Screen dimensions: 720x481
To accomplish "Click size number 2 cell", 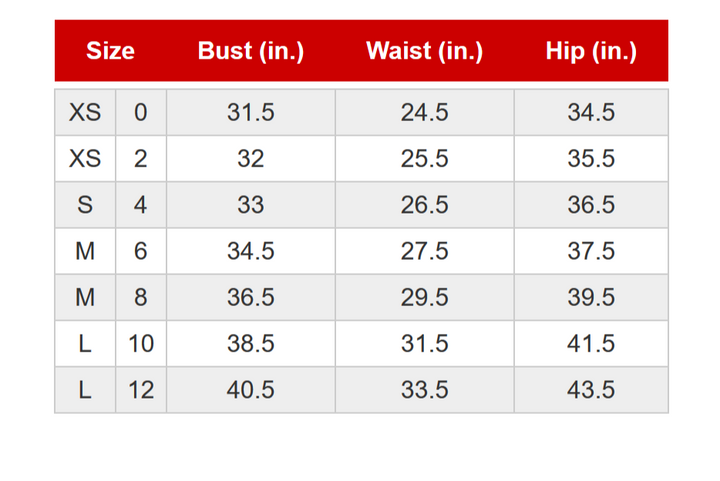I will [141, 159].
